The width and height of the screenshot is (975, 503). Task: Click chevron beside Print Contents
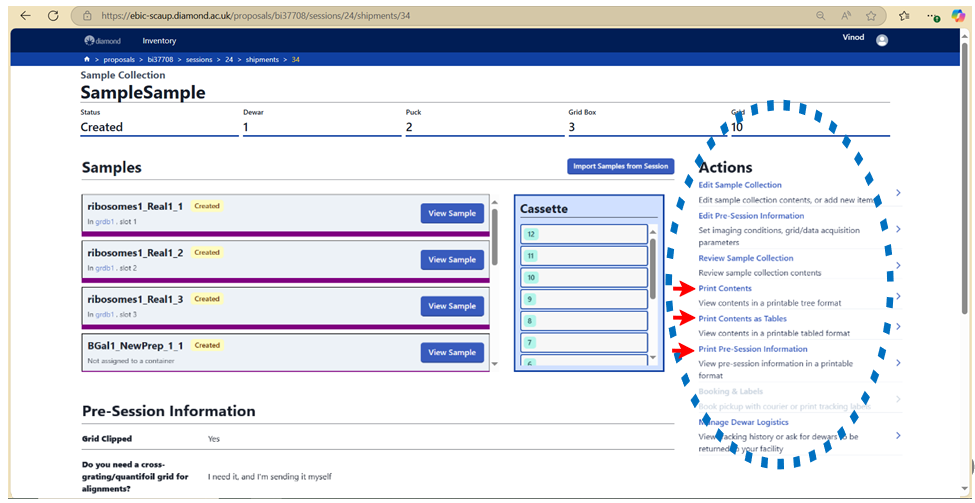898,296
